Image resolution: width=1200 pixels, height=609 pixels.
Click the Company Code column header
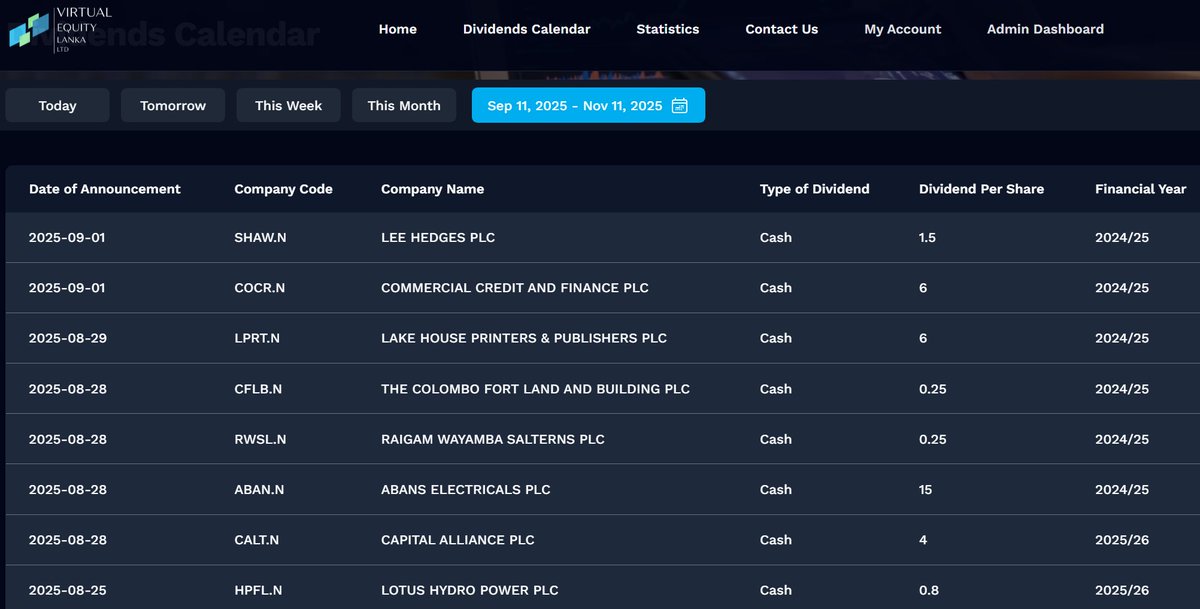click(x=284, y=189)
